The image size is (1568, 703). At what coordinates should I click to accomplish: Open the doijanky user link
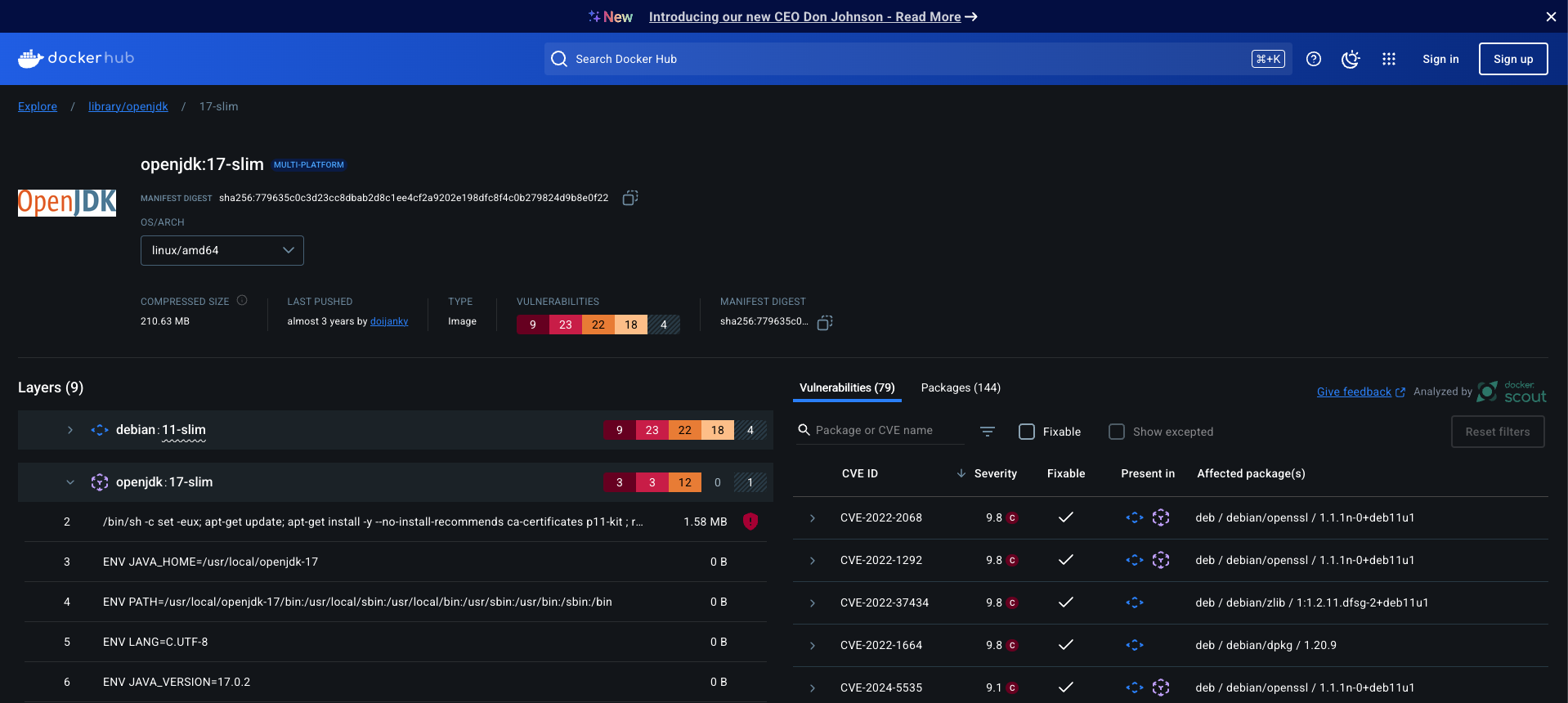tap(389, 321)
